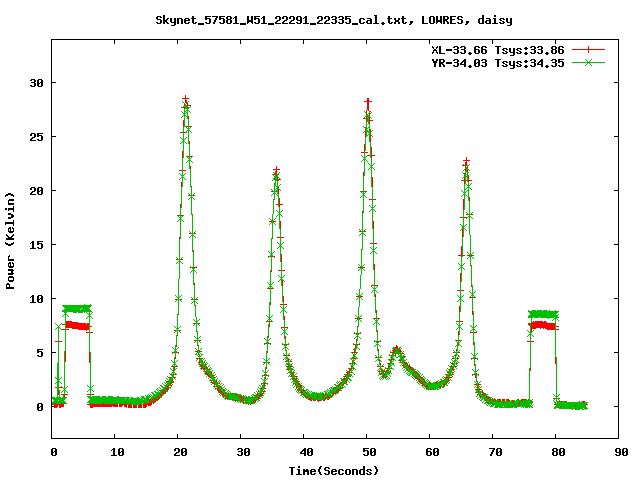The height and width of the screenshot is (480, 640).
Task: Click the y-axis tick label 25
Action: pyautogui.click(x=36, y=137)
